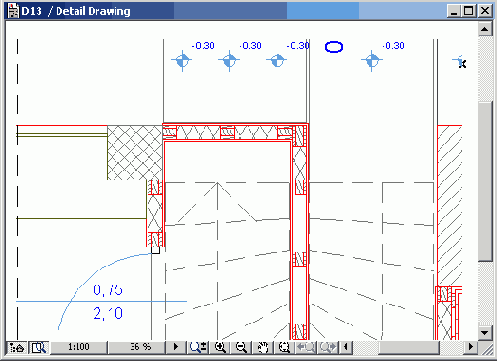The height and width of the screenshot is (361, 497).
Task: Click the next zoom icon
Action: [x=328, y=347]
